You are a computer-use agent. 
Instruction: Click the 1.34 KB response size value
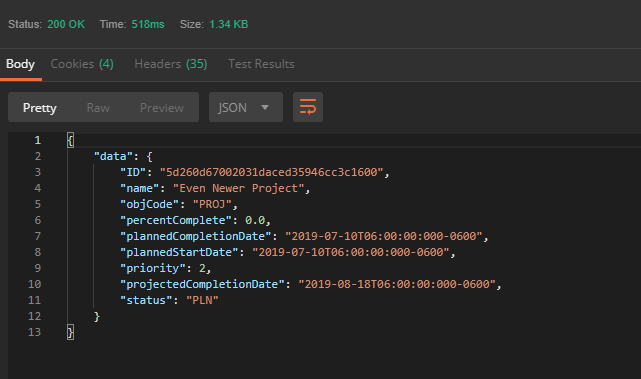tap(229, 24)
